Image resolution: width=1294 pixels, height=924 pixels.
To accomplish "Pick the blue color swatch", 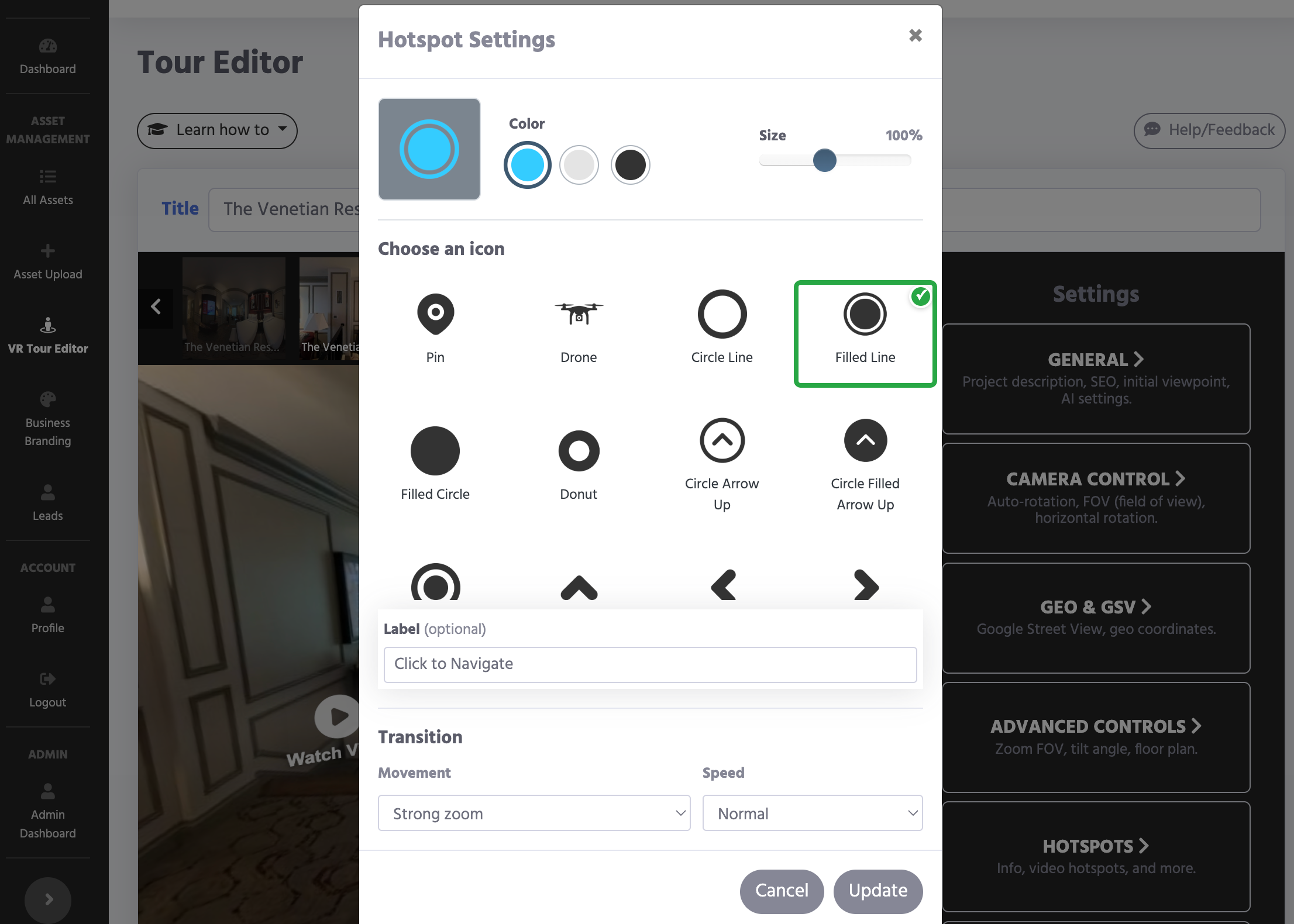I will click(x=527, y=165).
